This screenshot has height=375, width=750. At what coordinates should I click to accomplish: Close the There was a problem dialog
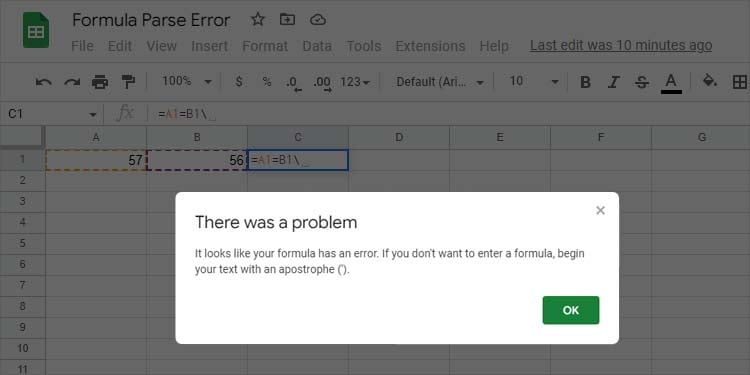coord(600,210)
